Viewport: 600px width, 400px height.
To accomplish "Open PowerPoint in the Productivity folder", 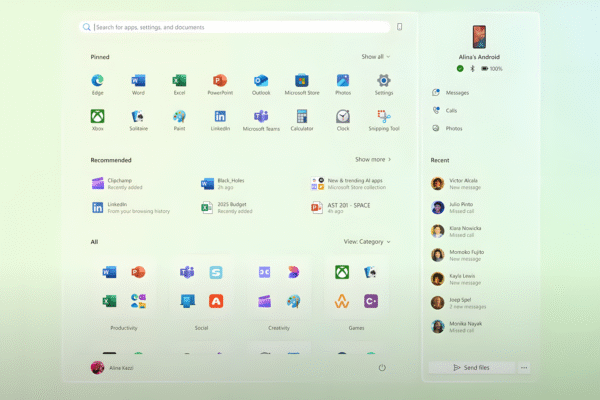I will [x=138, y=272].
